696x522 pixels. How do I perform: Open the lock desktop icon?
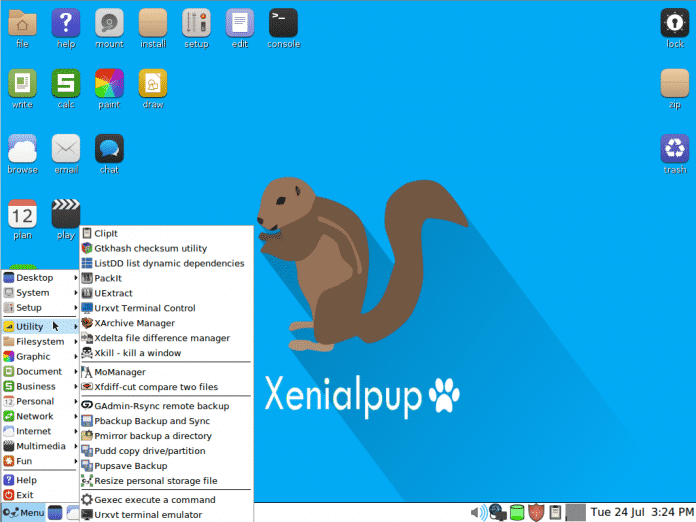674,23
